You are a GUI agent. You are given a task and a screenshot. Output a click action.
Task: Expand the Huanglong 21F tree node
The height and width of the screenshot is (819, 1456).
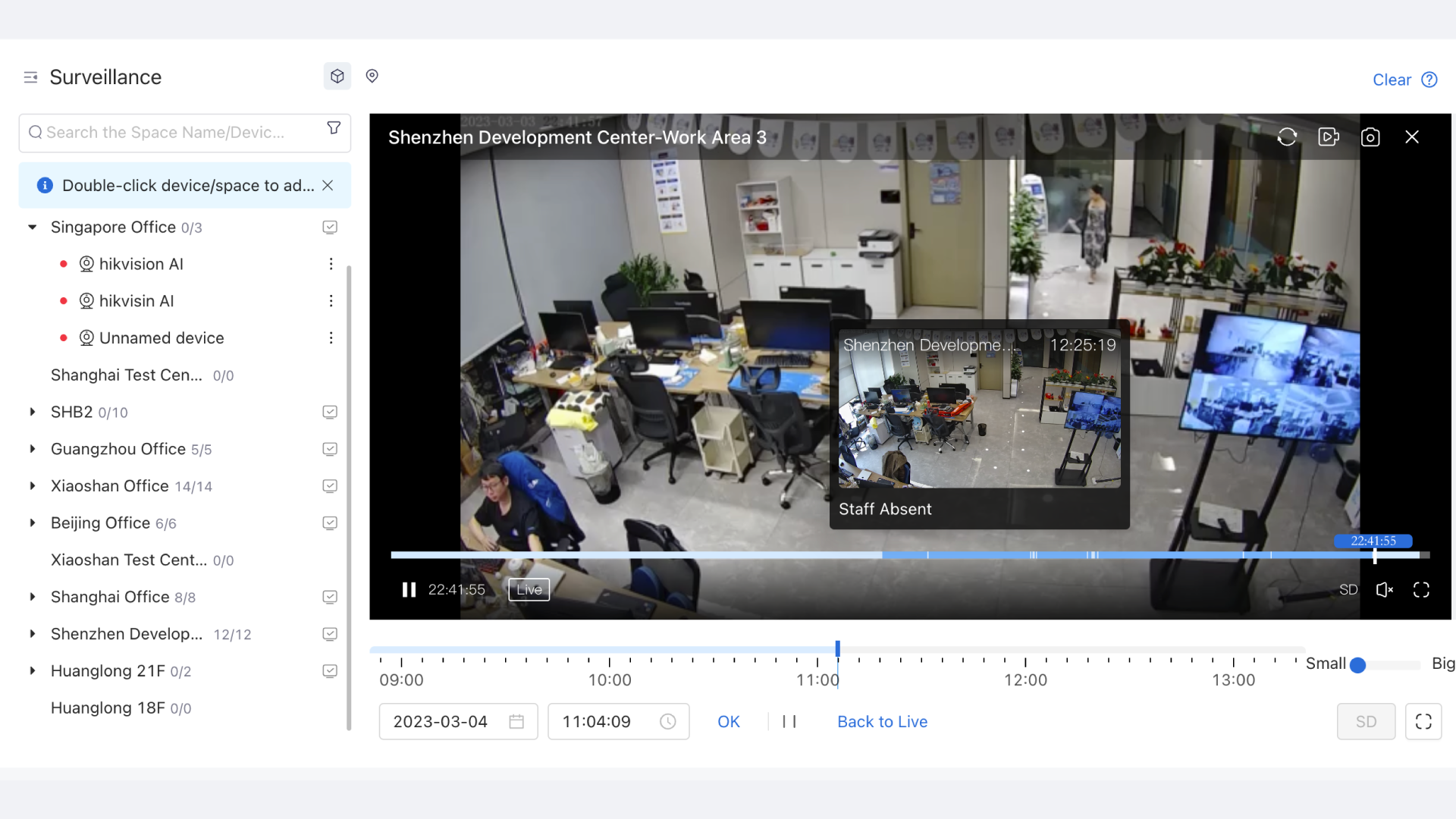click(x=33, y=671)
